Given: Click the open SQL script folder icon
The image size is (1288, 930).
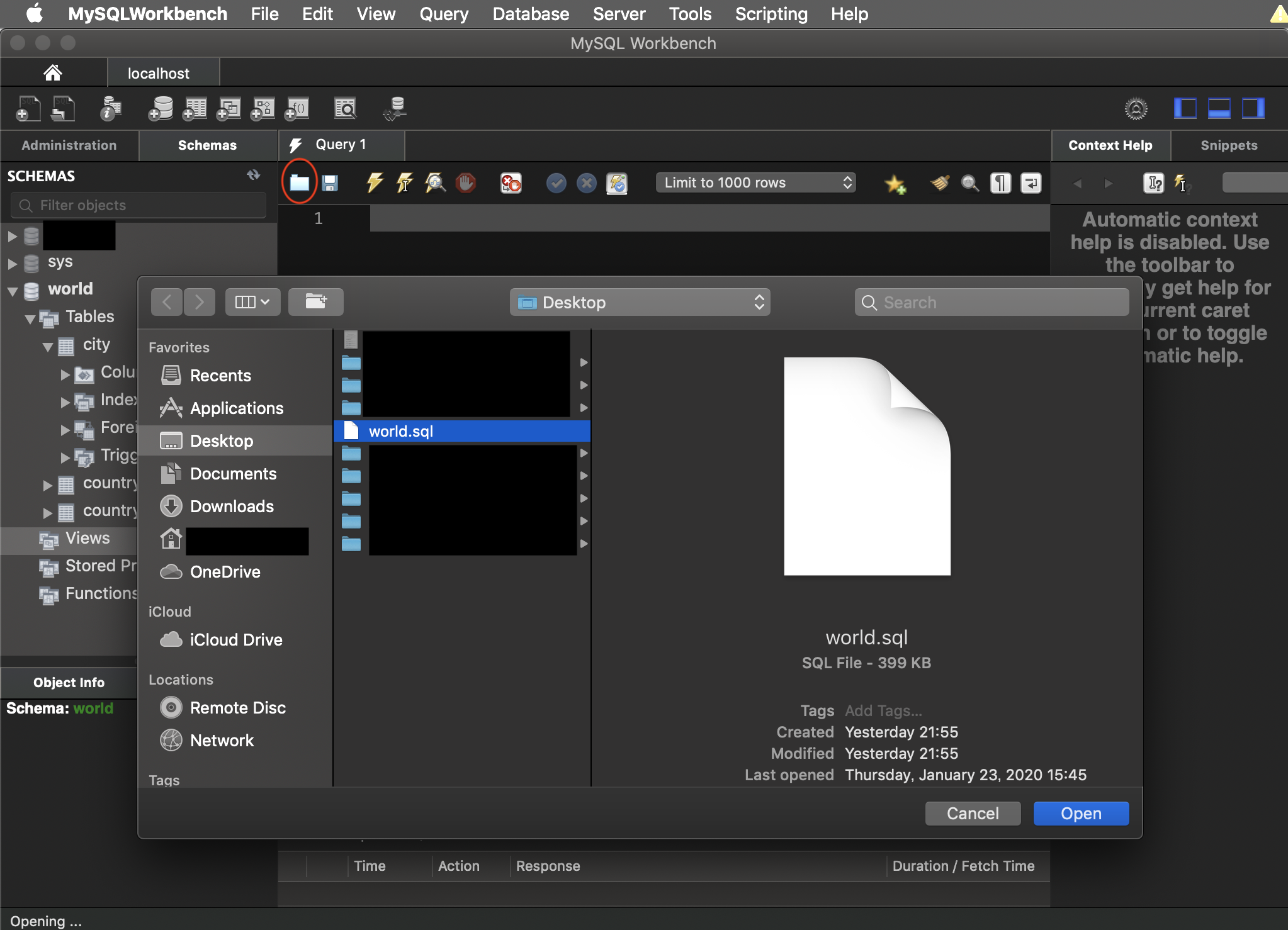Looking at the screenshot, I should (299, 182).
